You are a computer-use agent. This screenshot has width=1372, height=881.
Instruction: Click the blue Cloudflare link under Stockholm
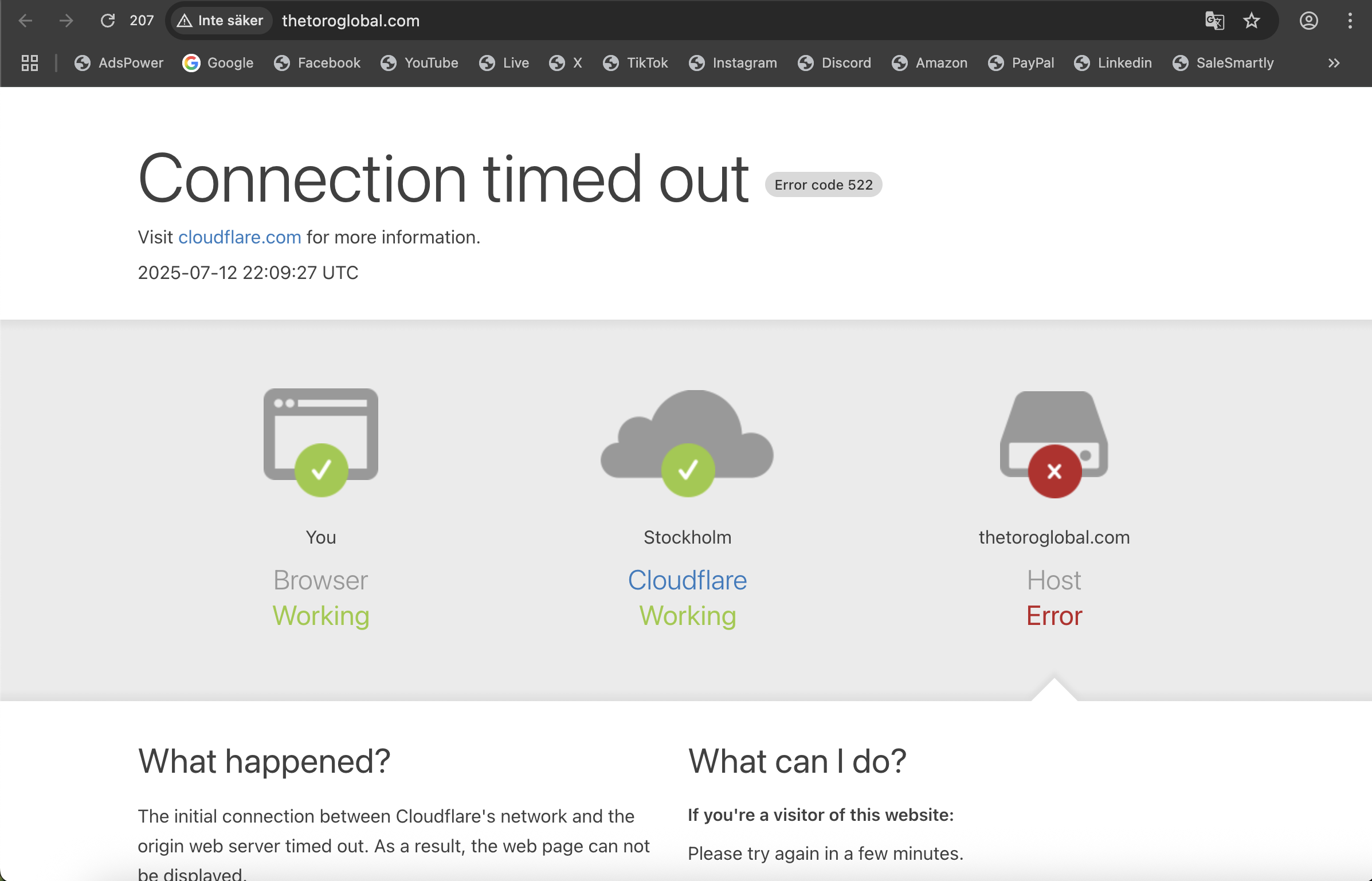(x=687, y=580)
